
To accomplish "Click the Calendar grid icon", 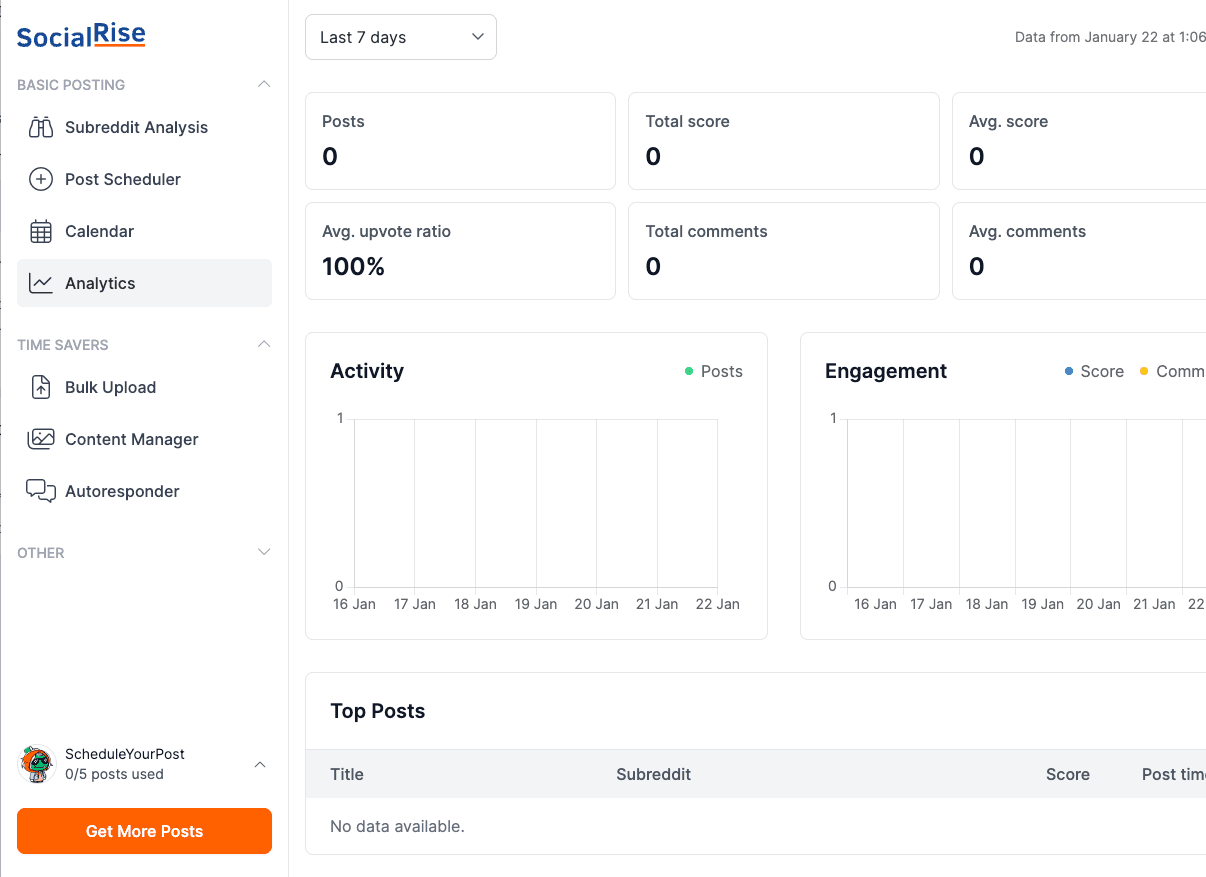I will [41, 231].
